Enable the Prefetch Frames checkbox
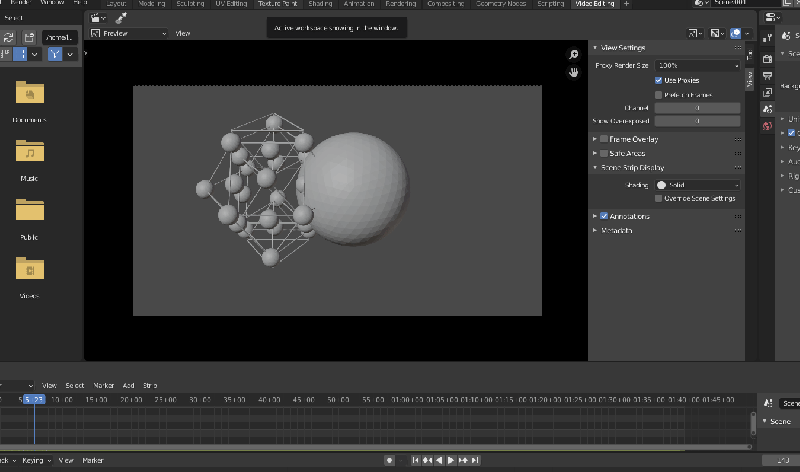The image size is (800, 472). click(658, 95)
